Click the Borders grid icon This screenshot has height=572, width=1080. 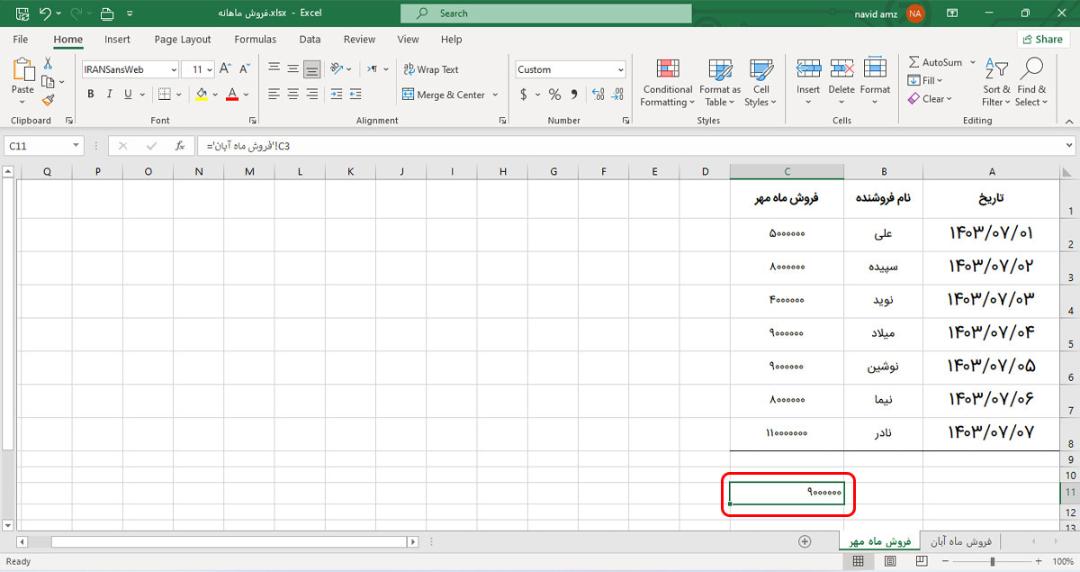(165, 94)
